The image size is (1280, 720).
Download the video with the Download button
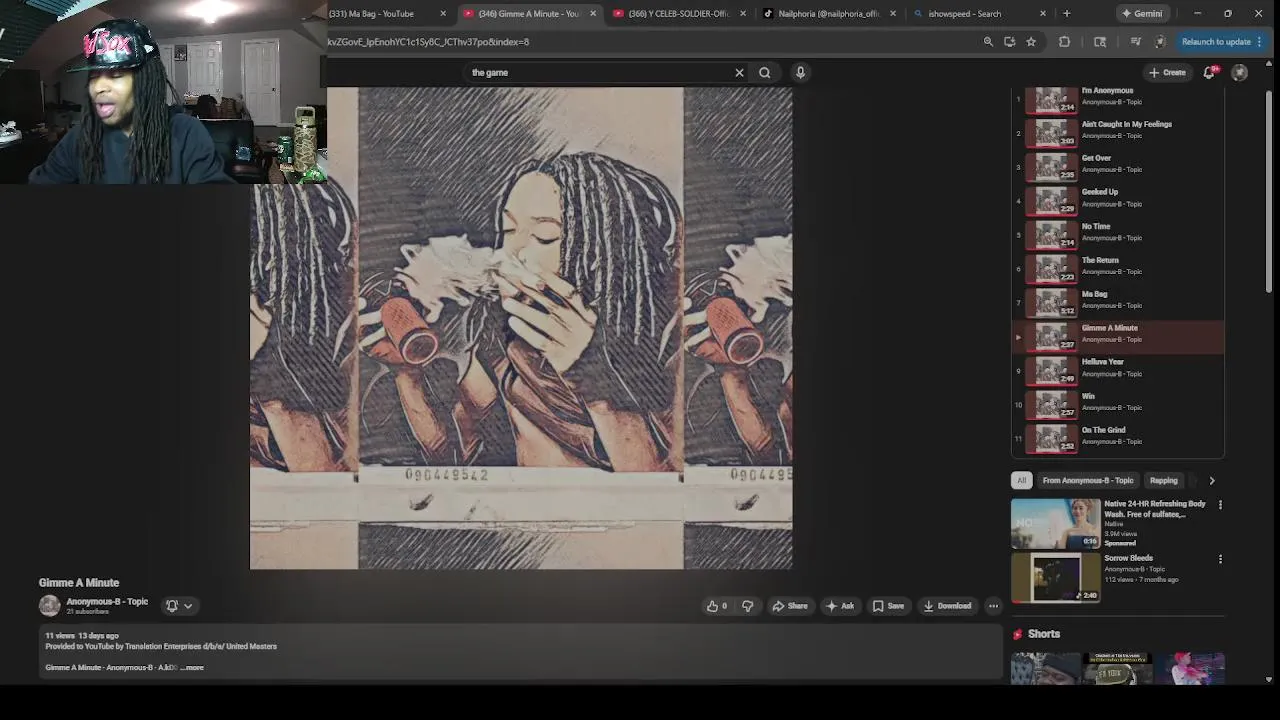tap(947, 606)
